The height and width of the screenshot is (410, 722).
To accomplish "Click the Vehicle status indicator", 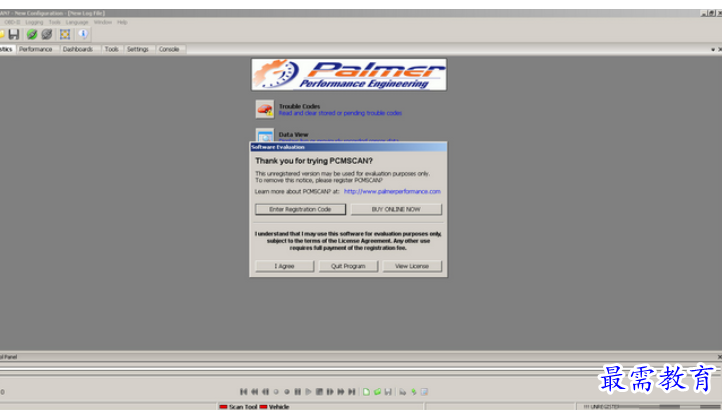I will click(x=274, y=407).
